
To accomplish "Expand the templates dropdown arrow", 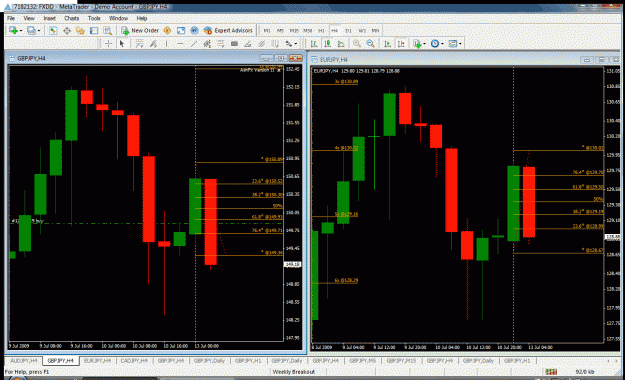I will pos(460,44).
